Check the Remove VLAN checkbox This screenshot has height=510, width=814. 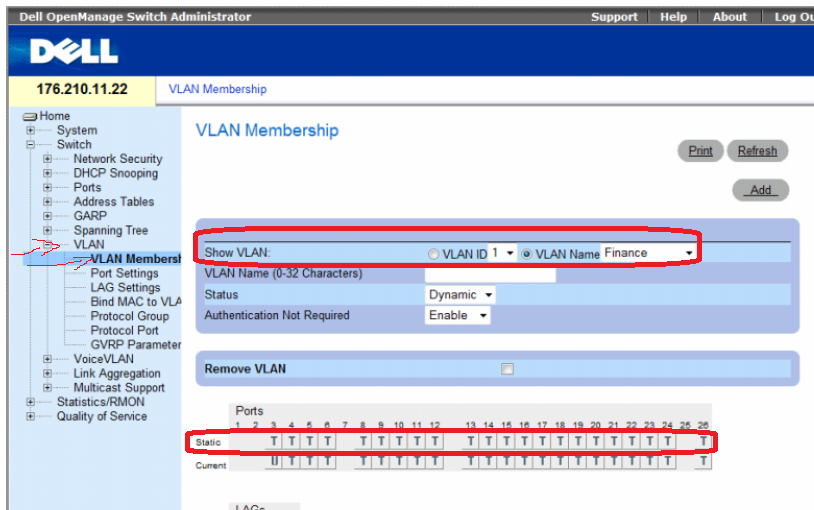point(507,369)
